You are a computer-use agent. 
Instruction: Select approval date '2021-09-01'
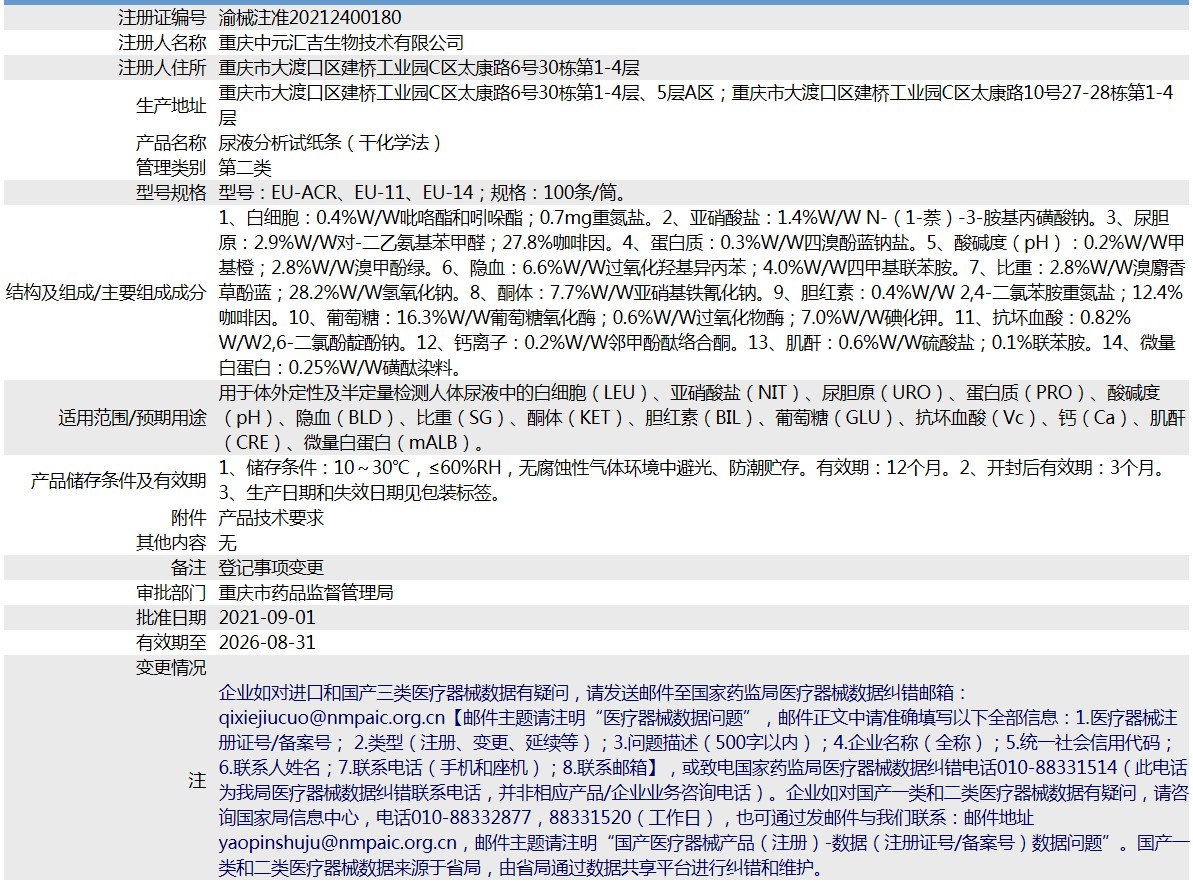click(x=267, y=618)
